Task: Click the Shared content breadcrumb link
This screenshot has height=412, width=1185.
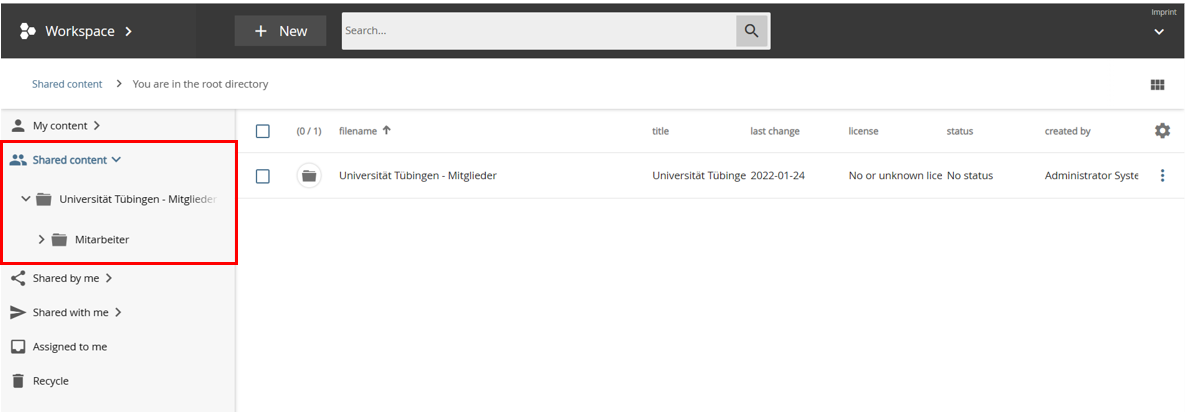Action: tap(67, 84)
